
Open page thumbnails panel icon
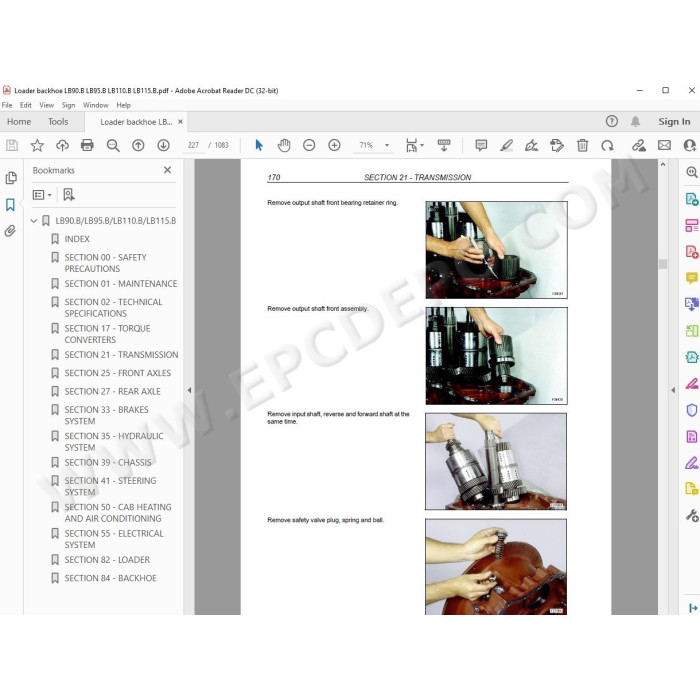coord(11,178)
